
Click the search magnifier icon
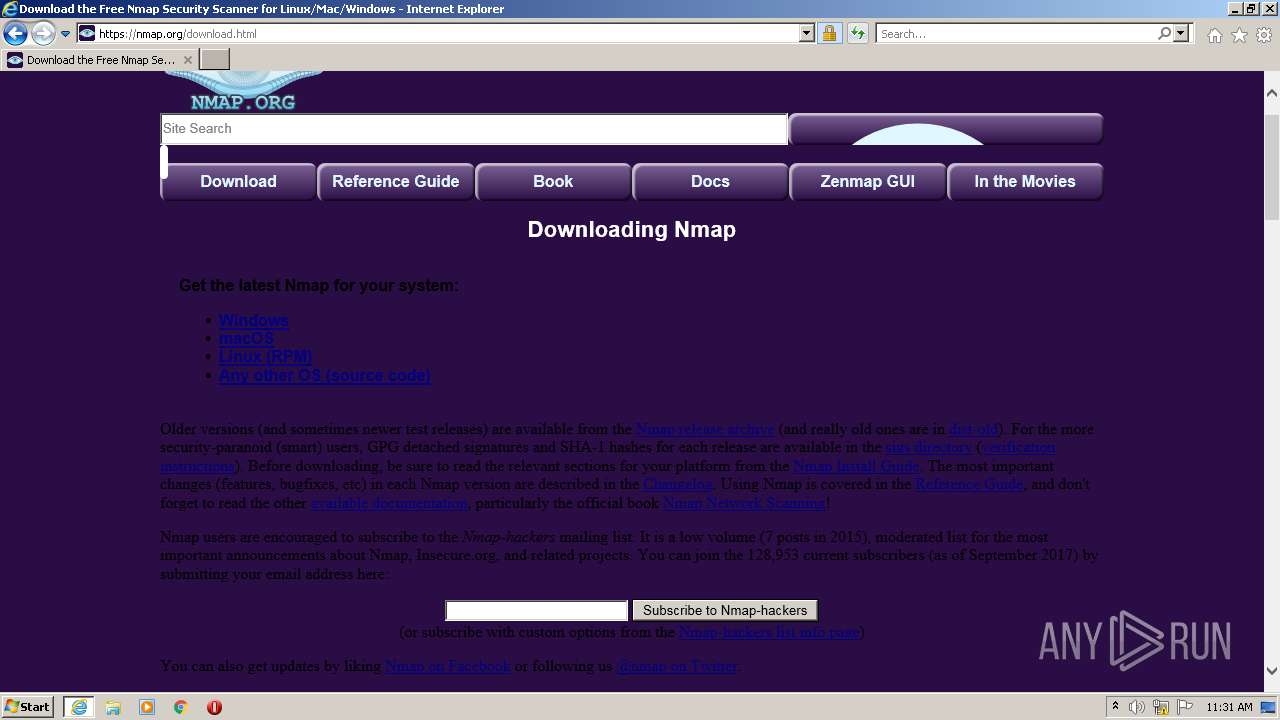coord(1164,34)
